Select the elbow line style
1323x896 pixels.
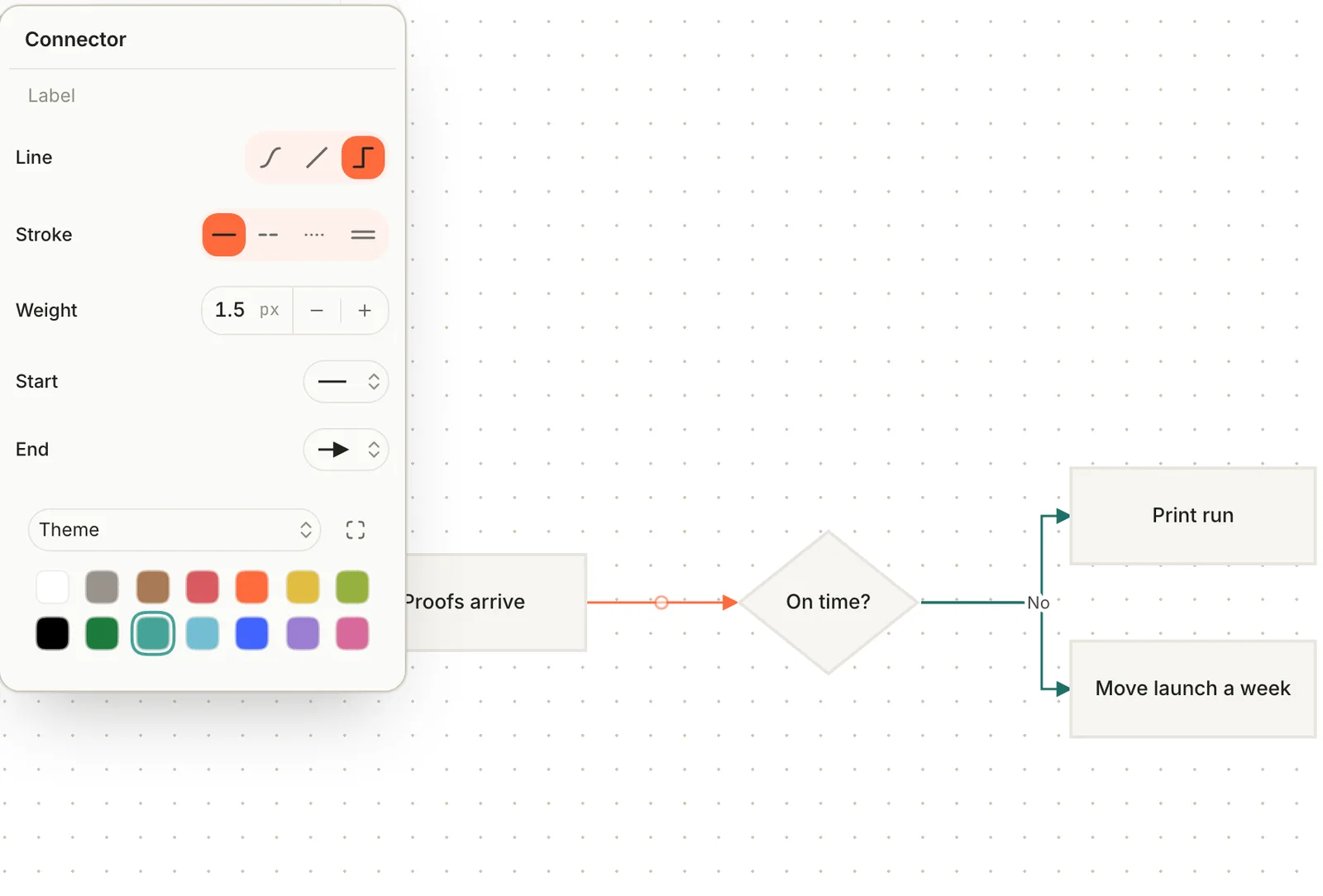363,157
